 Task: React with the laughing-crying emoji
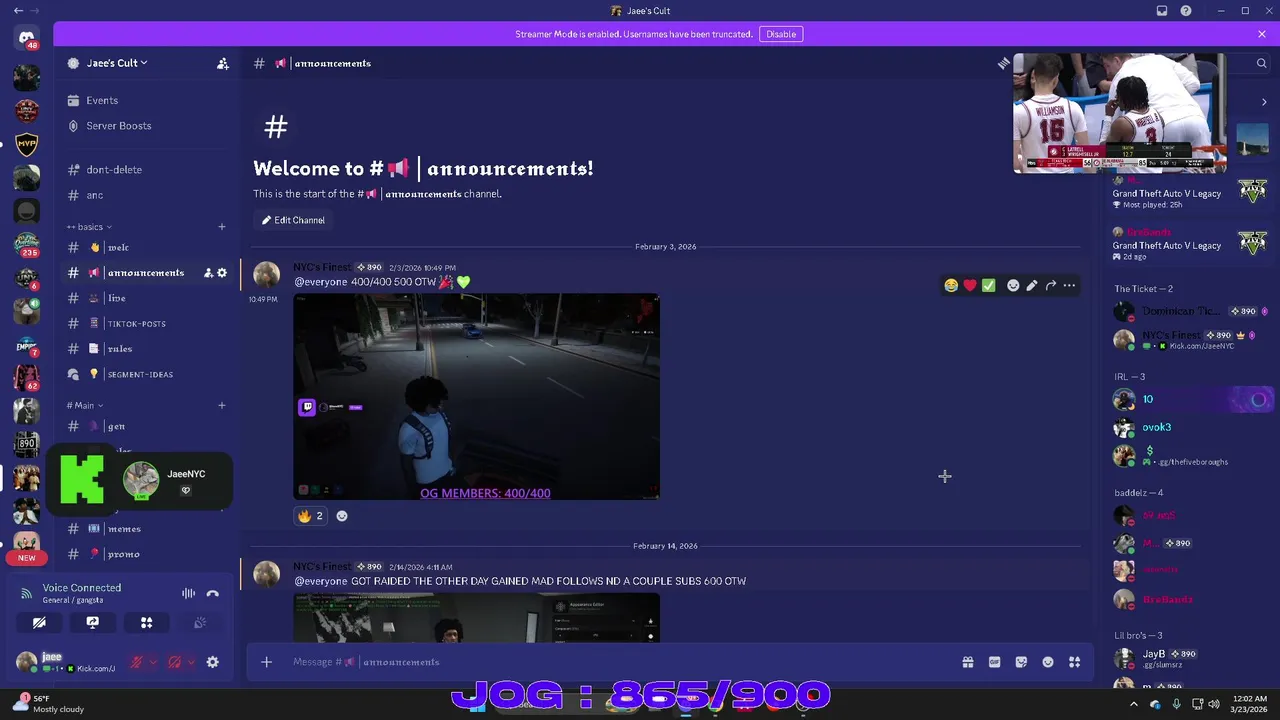[x=951, y=286]
